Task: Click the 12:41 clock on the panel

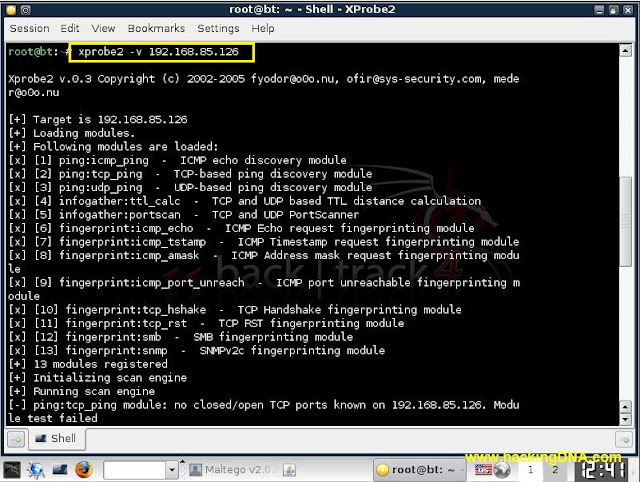Action: (603, 471)
